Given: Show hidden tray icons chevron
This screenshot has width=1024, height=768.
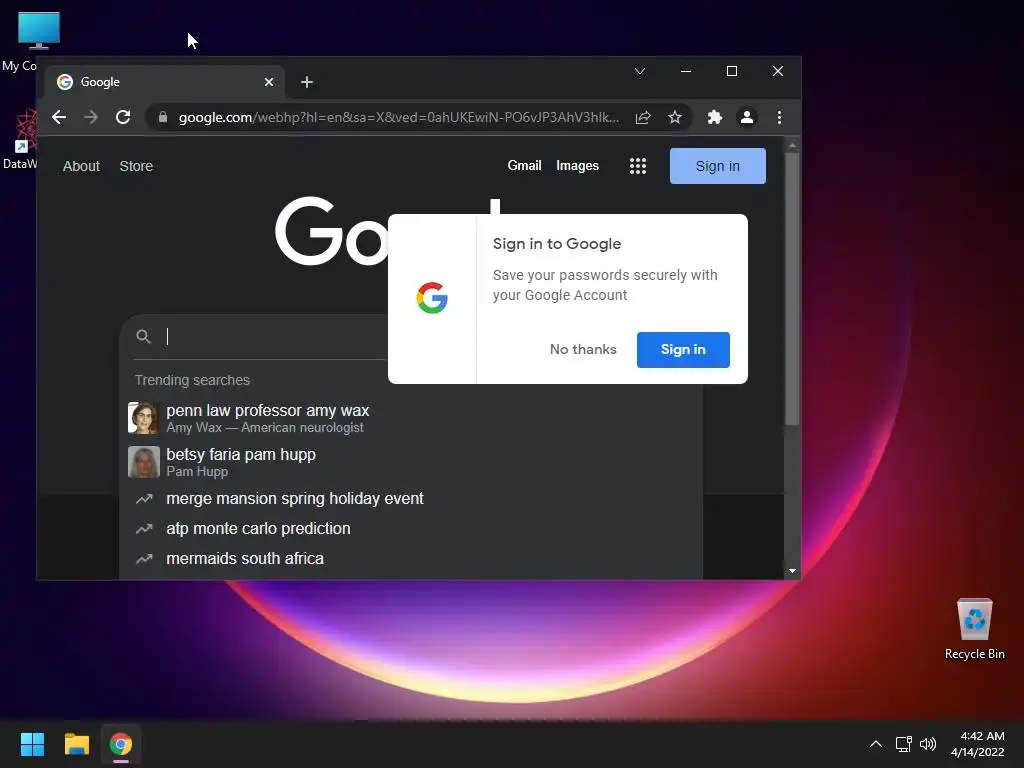Looking at the screenshot, I should [876, 744].
